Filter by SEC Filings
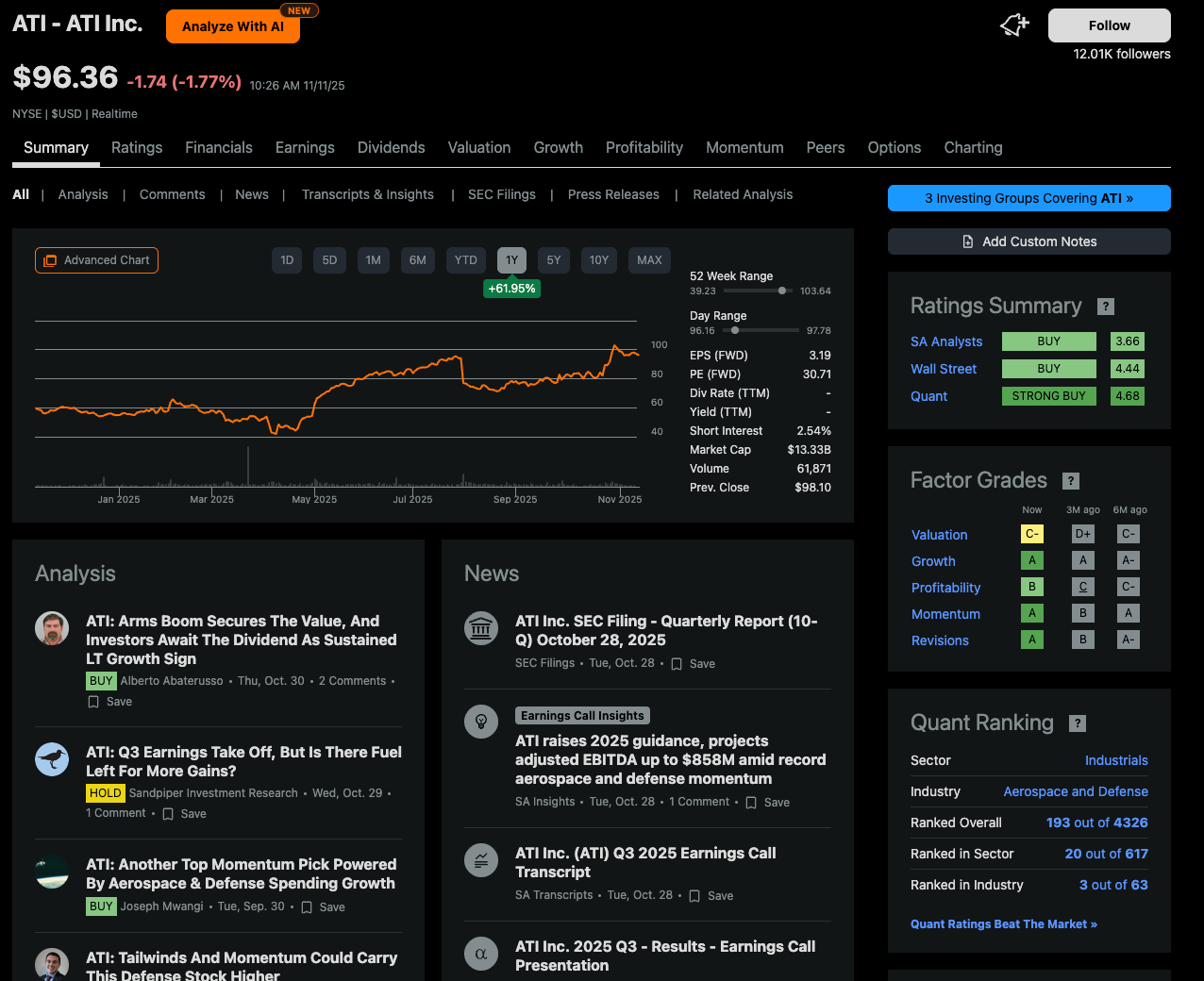Screen dimensions: 1204x981 pos(502,194)
